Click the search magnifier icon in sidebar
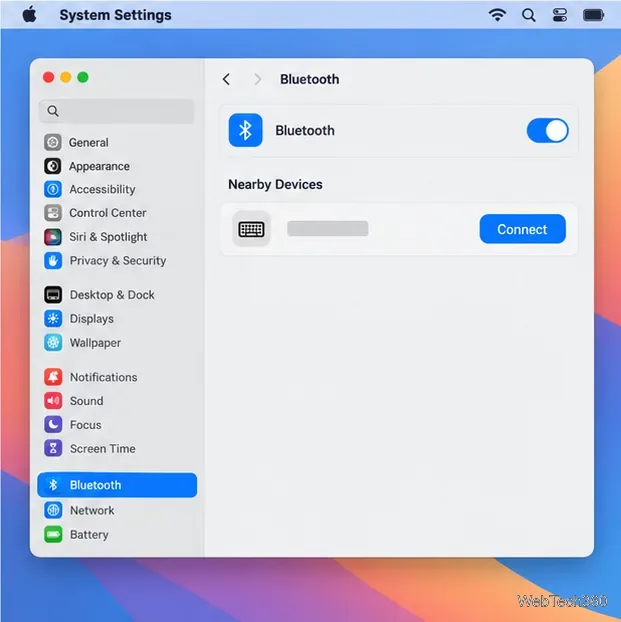 click(x=53, y=111)
